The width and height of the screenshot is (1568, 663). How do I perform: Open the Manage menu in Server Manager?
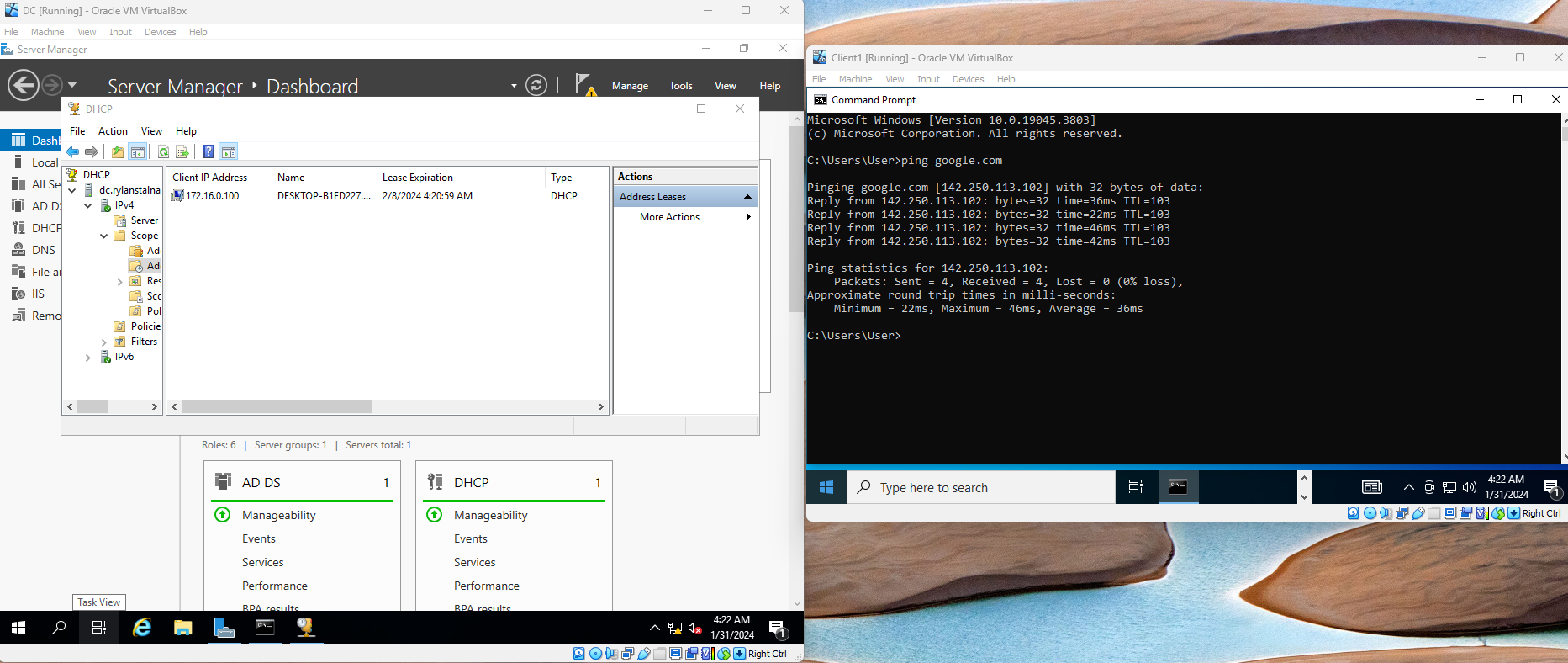pyautogui.click(x=630, y=86)
